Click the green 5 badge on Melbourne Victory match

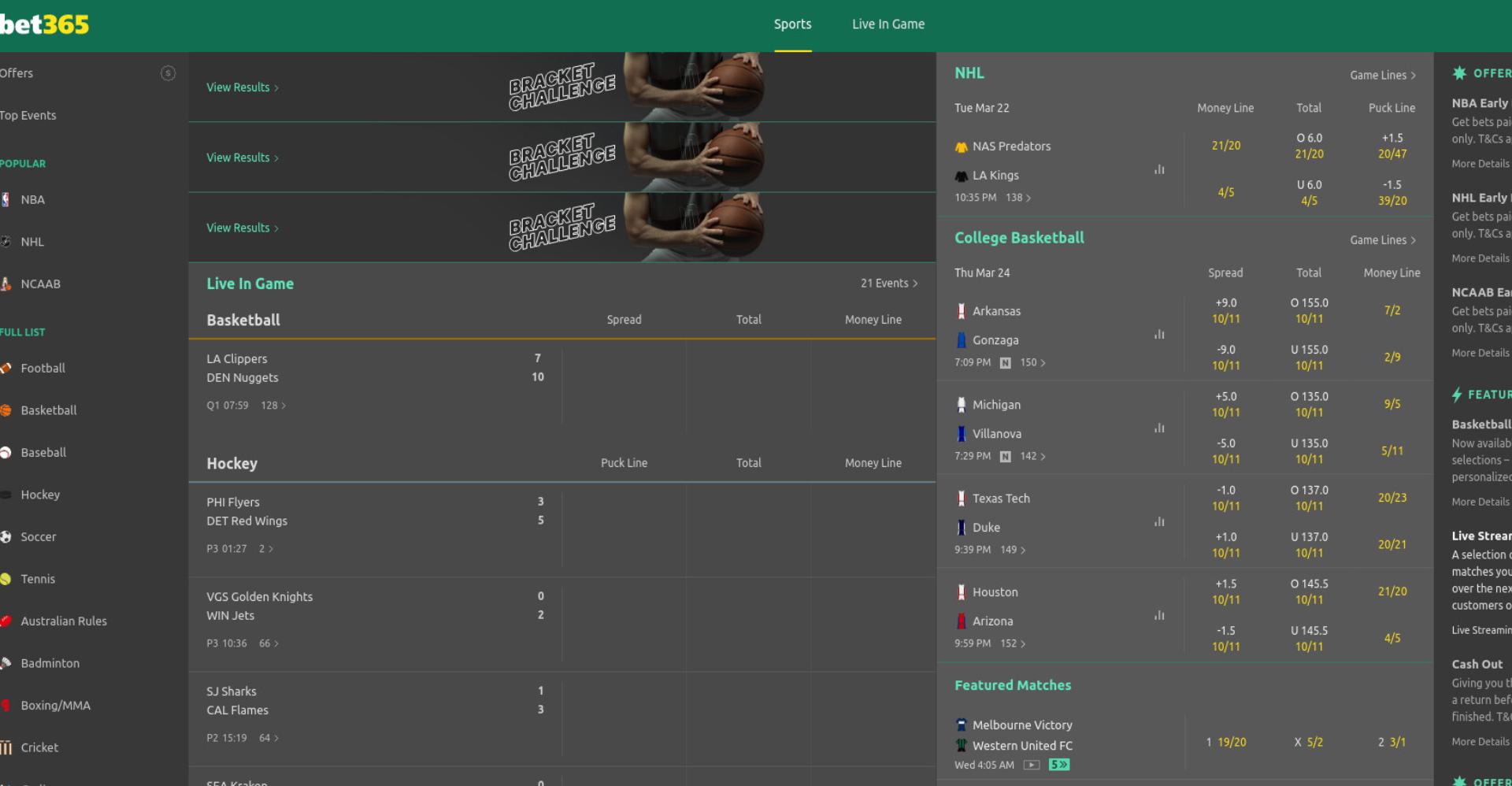(1059, 765)
